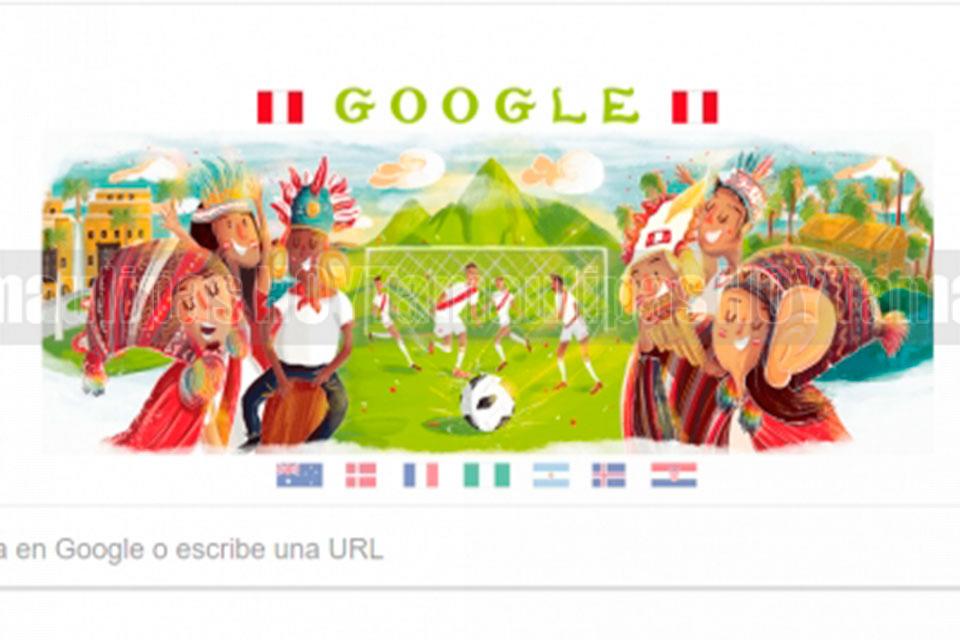Click the green-white-green Nigeria flag
960x640 pixels.
click(x=486, y=475)
